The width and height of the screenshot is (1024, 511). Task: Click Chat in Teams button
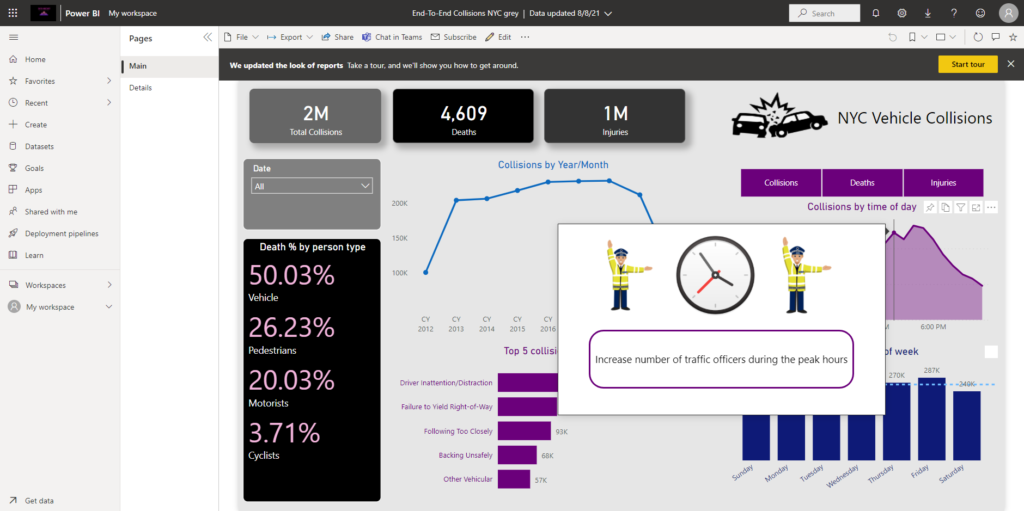click(x=392, y=37)
